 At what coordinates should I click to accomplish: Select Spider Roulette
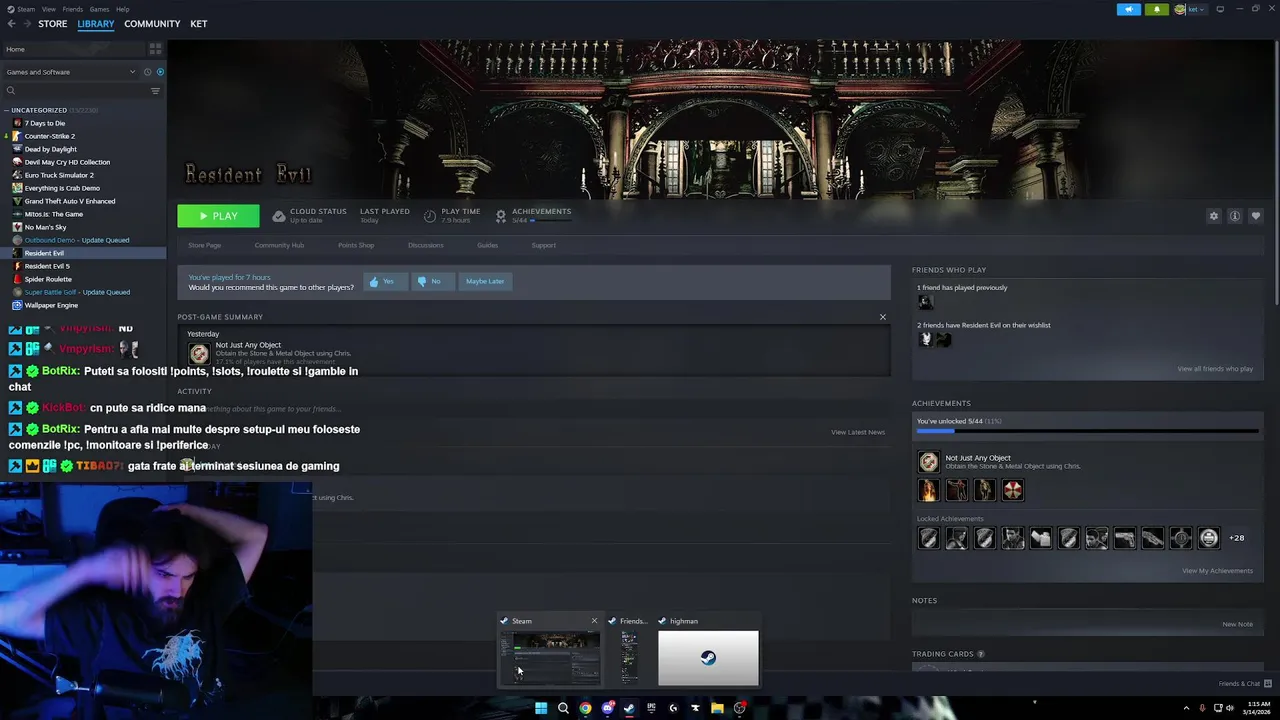point(48,279)
